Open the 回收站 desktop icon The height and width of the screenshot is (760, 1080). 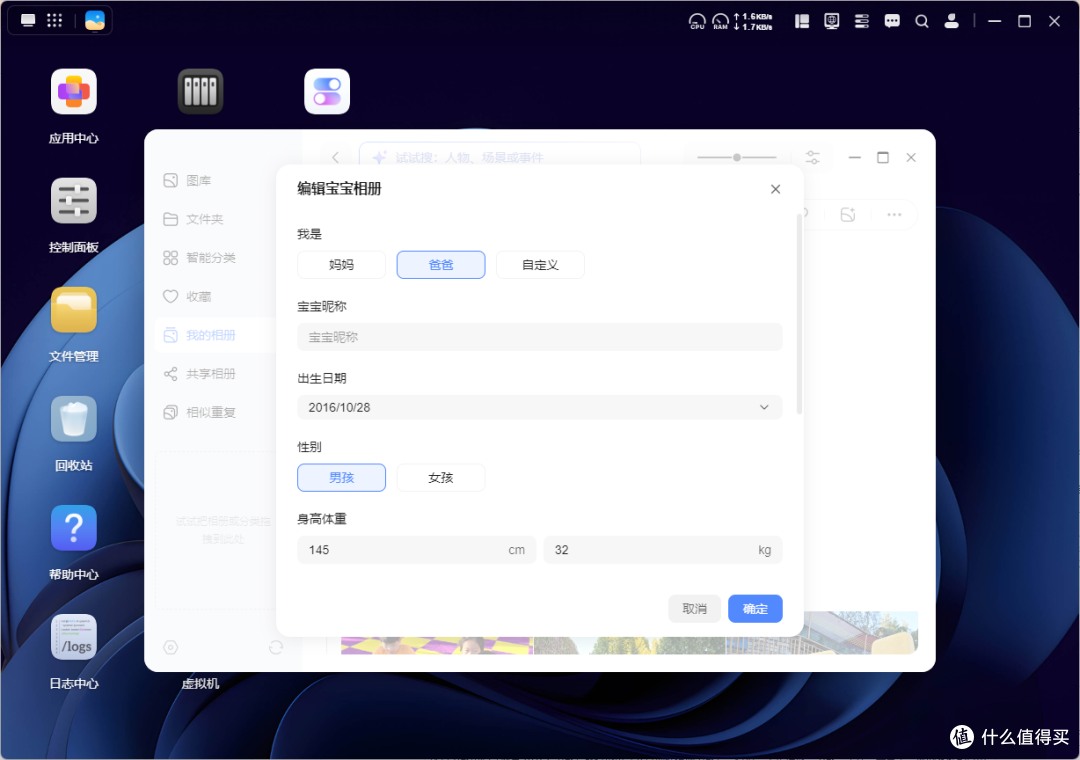point(74,419)
